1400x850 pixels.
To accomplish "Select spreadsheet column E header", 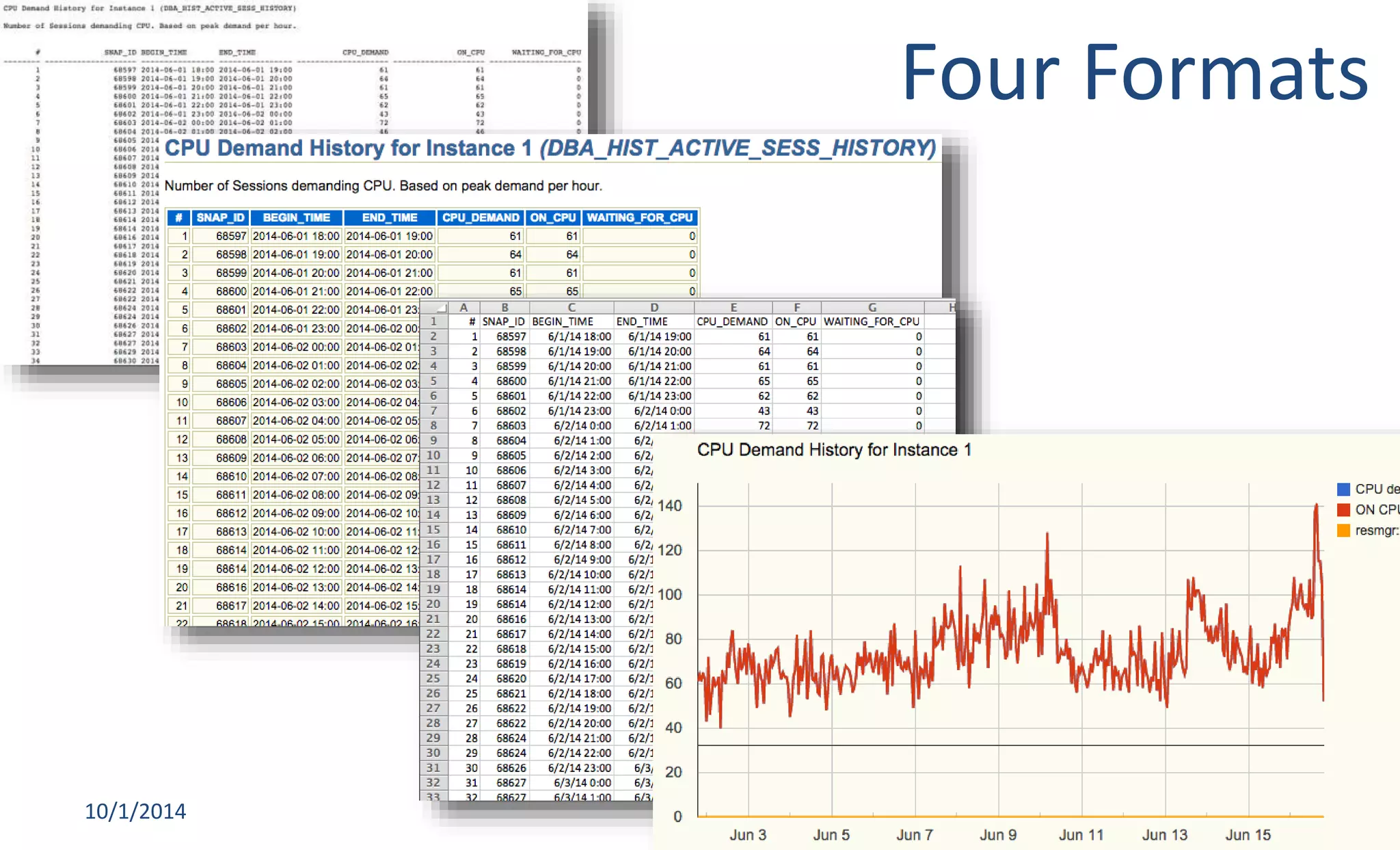I will (x=733, y=308).
